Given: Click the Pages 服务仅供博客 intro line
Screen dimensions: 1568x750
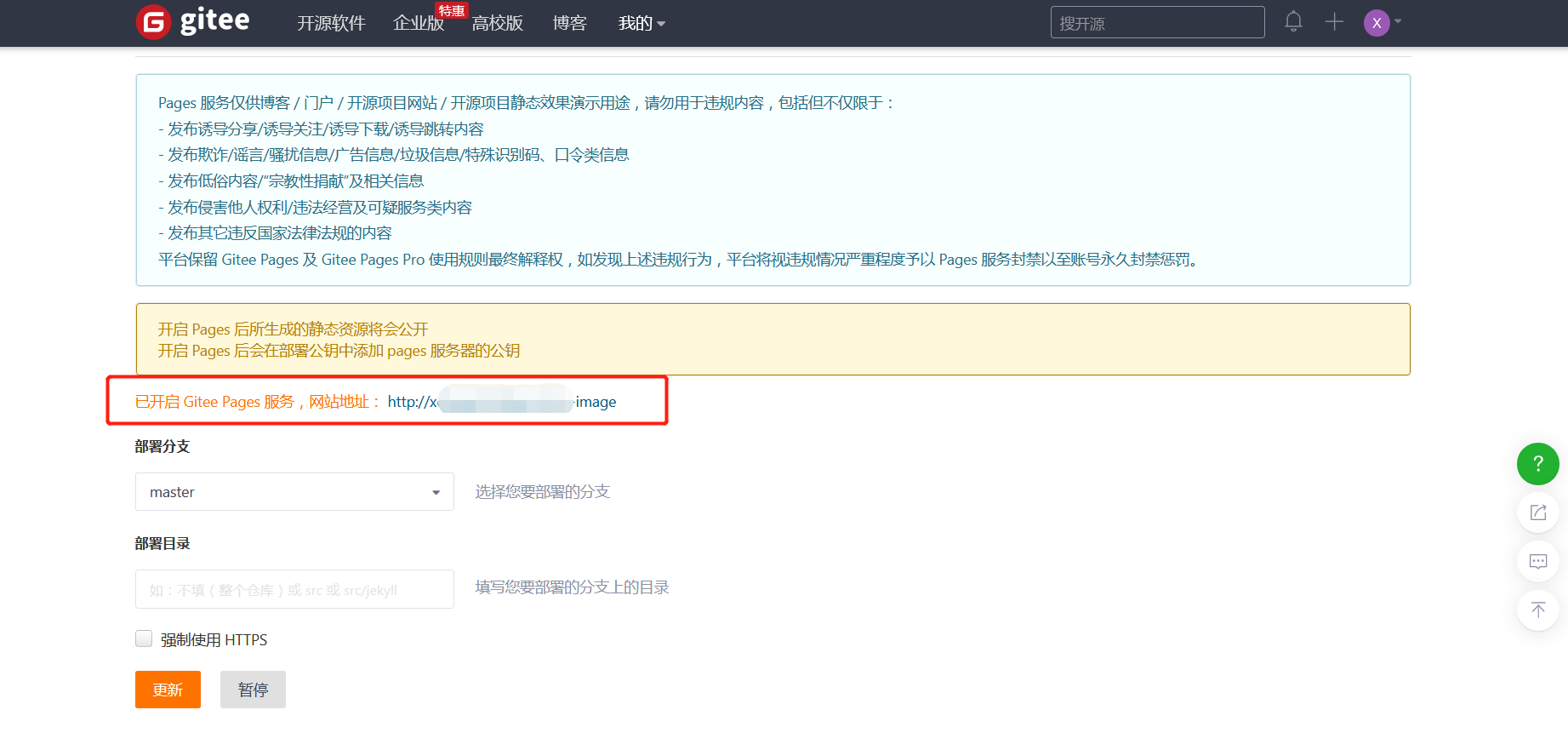Looking at the screenshot, I should coord(527,103).
